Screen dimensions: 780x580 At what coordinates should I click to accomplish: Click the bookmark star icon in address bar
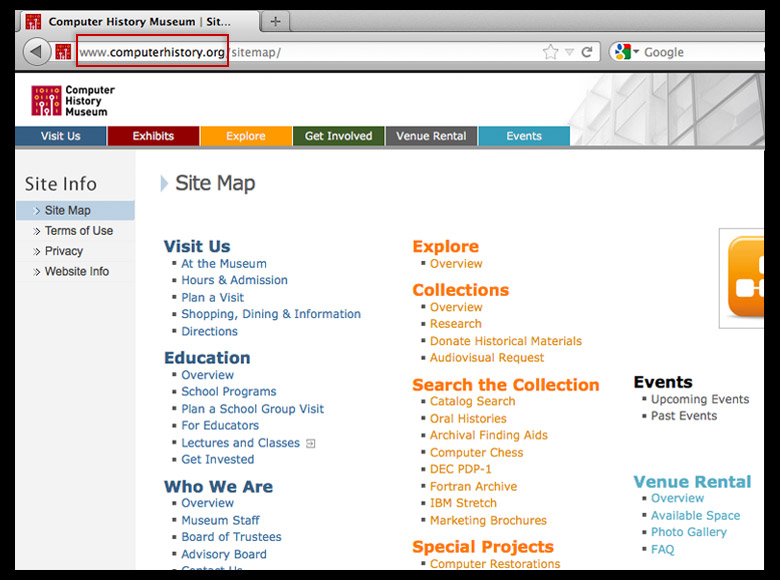[x=550, y=52]
